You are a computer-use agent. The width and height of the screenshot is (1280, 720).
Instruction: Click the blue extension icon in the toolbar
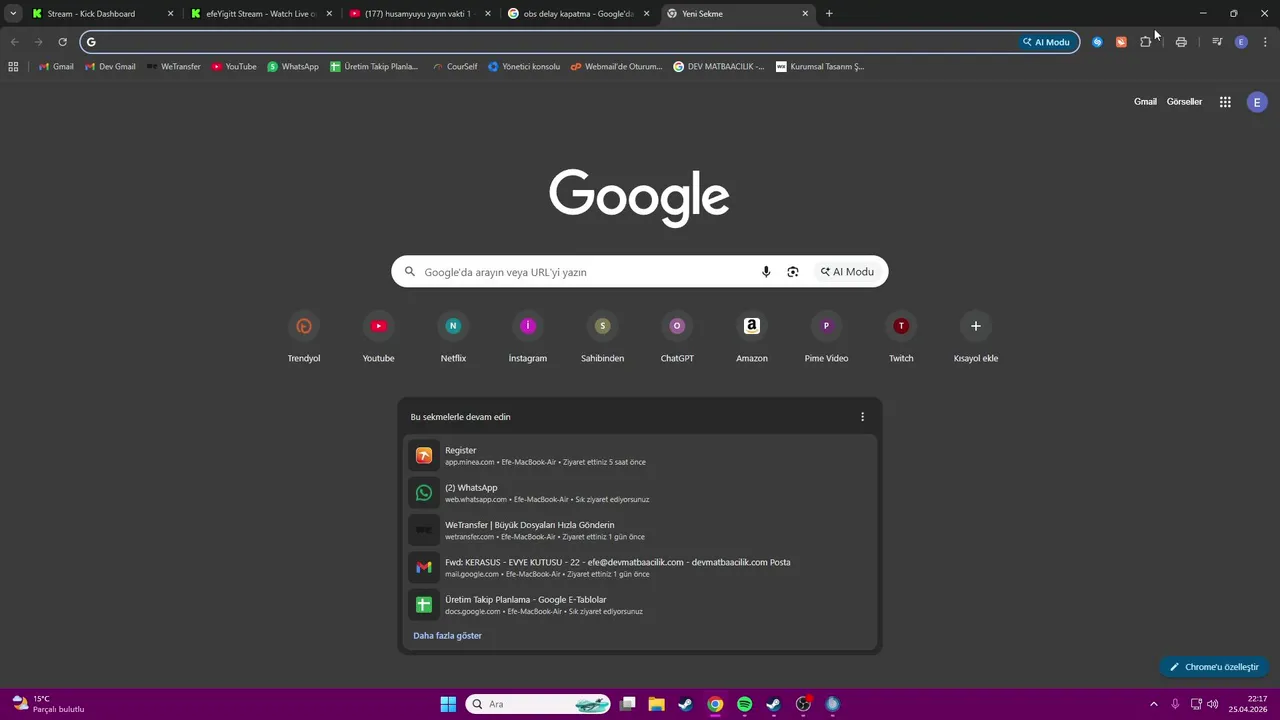point(1097,42)
